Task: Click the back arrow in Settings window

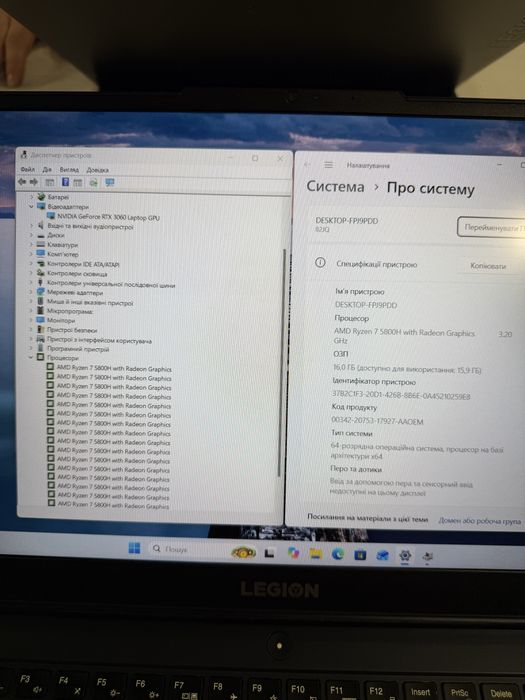Action: click(308, 165)
